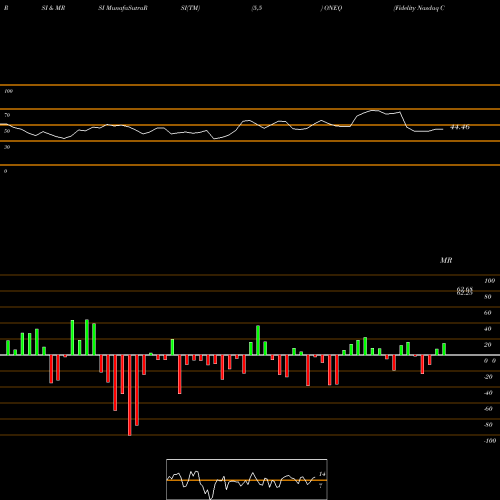Click the 44.46 RSI value label
This screenshot has width=500, height=500.
pyautogui.click(x=460, y=127)
